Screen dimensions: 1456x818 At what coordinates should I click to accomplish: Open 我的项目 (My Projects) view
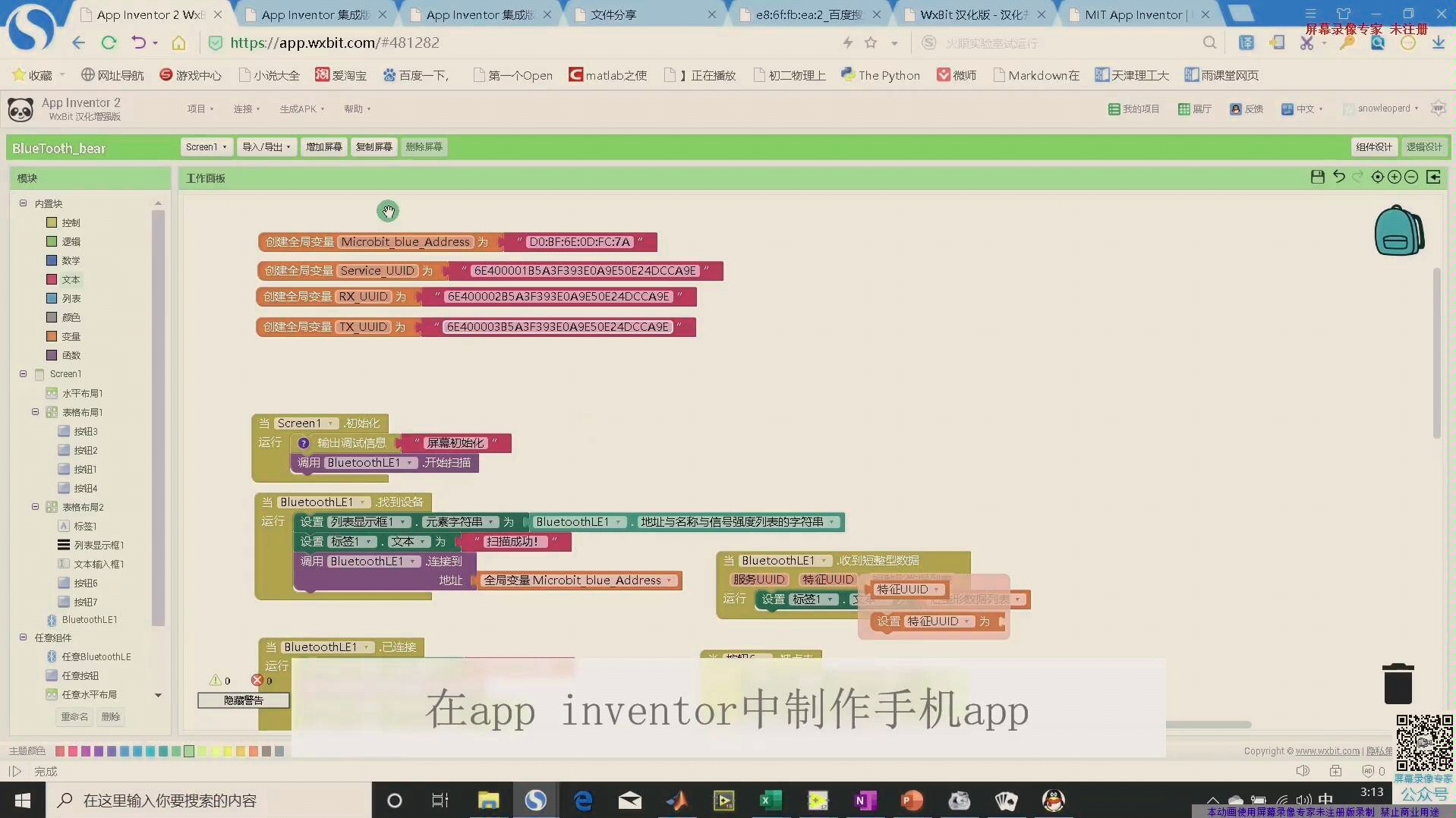click(1133, 109)
